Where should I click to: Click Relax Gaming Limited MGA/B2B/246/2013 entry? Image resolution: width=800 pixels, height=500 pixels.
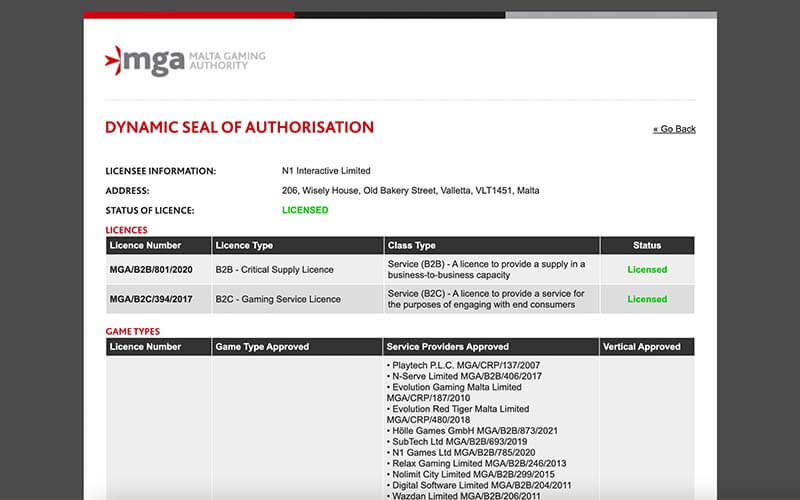476,464
